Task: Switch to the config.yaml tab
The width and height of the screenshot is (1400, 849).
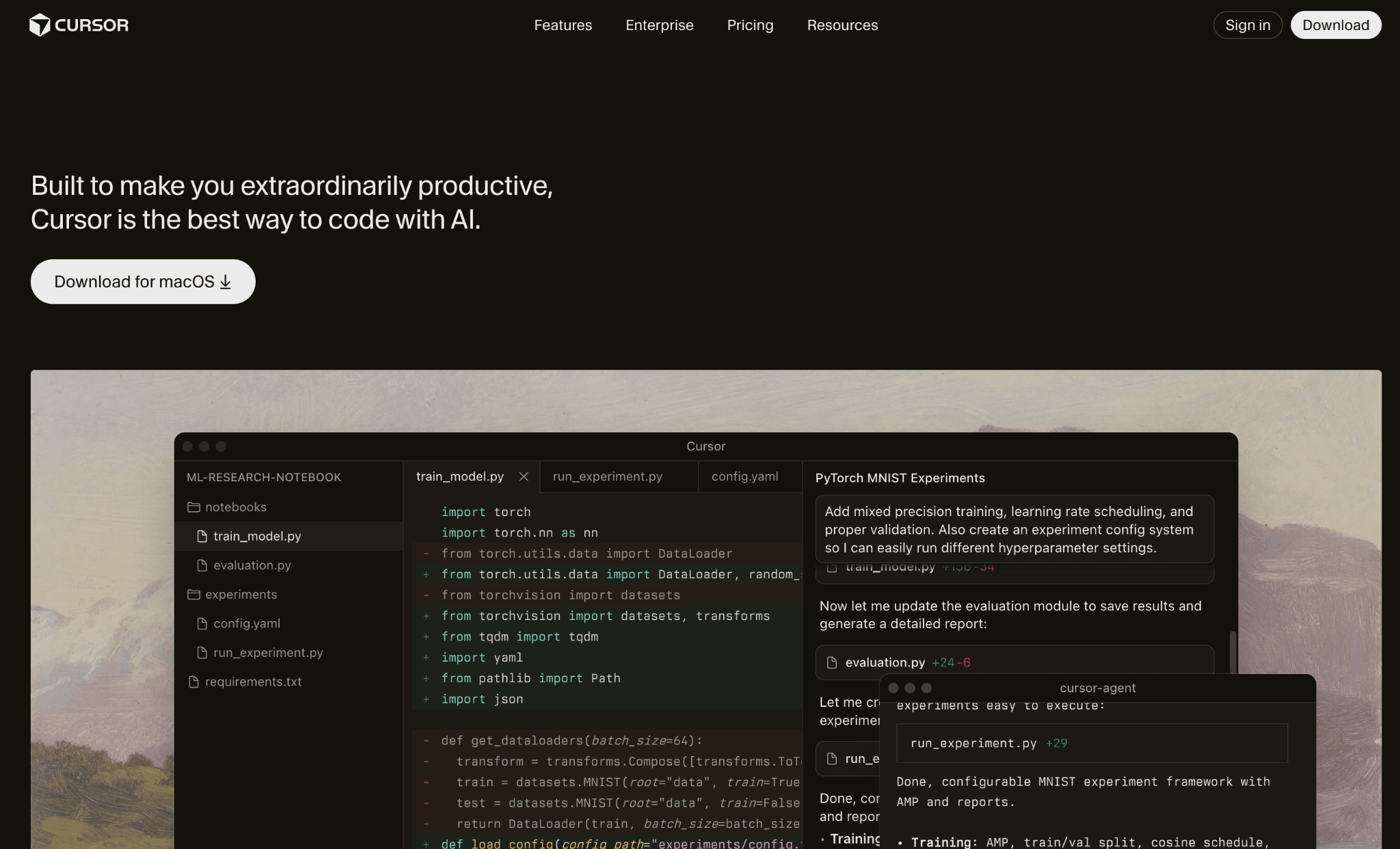Action: coord(744,476)
